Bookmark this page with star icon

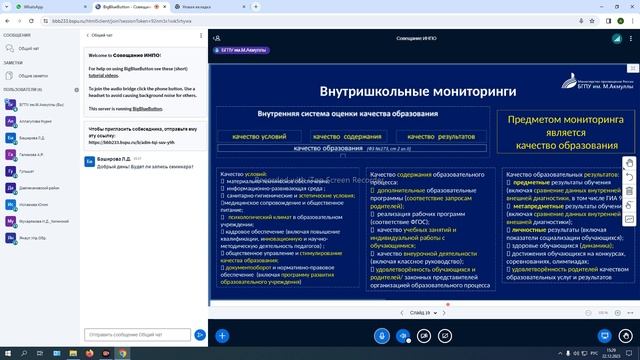point(592,21)
